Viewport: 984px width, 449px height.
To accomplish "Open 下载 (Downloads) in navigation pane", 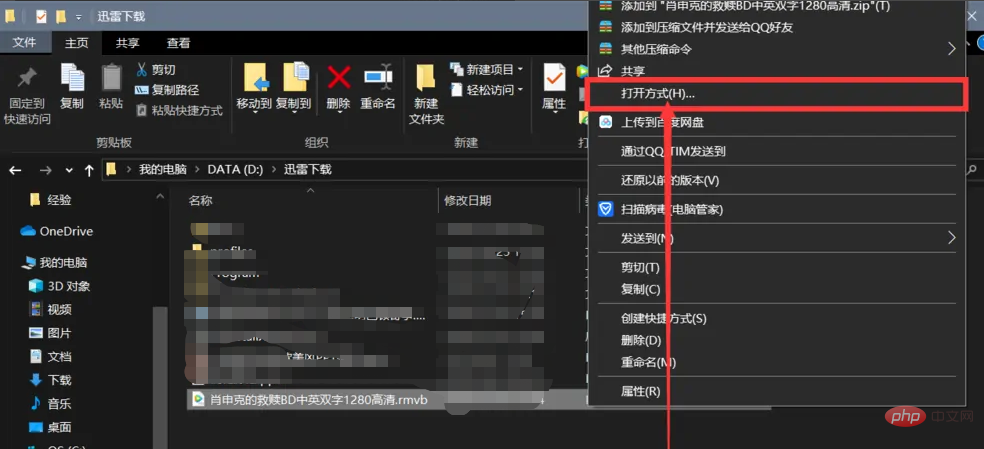I will point(51,381).
